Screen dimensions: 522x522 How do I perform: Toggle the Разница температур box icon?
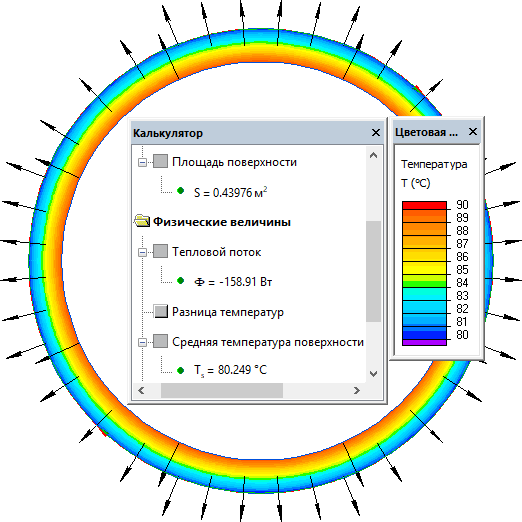[161, 311]
